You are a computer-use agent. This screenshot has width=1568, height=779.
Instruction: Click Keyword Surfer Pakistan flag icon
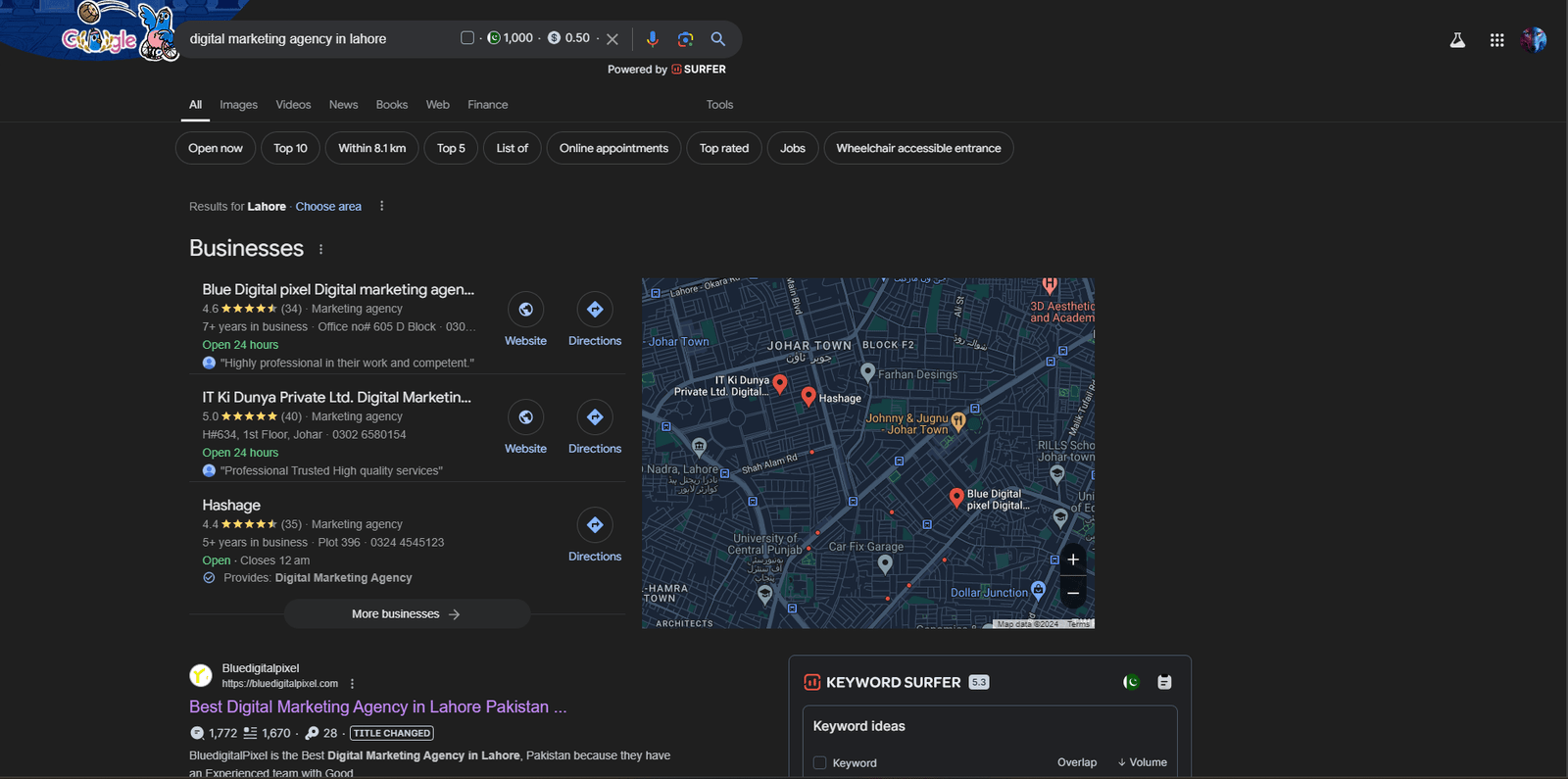(1132, 682)
